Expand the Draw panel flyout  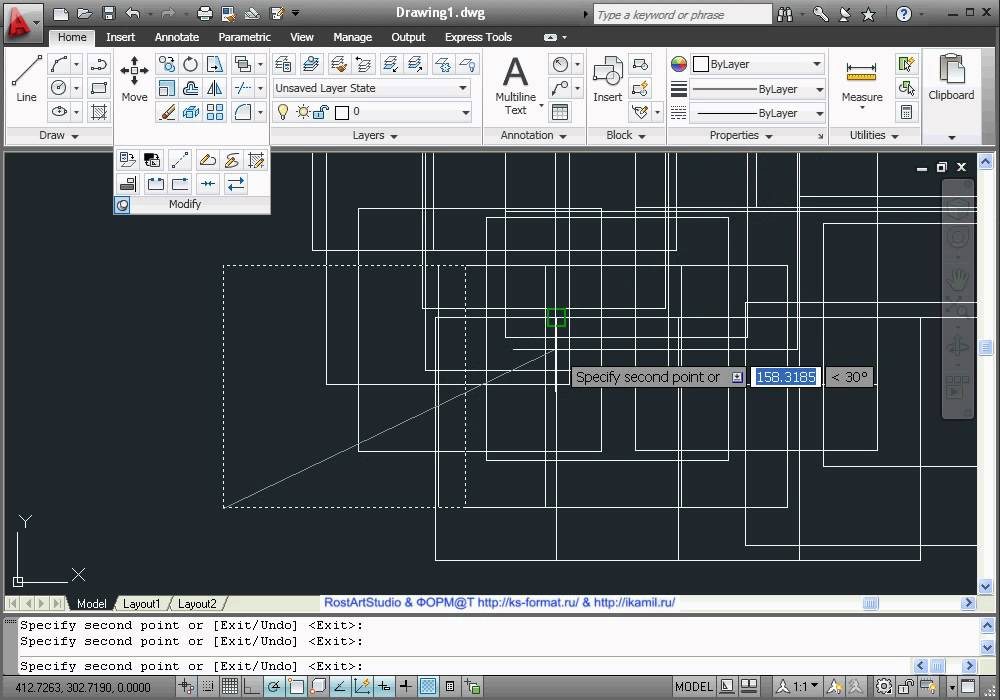(x=58, y=135)
